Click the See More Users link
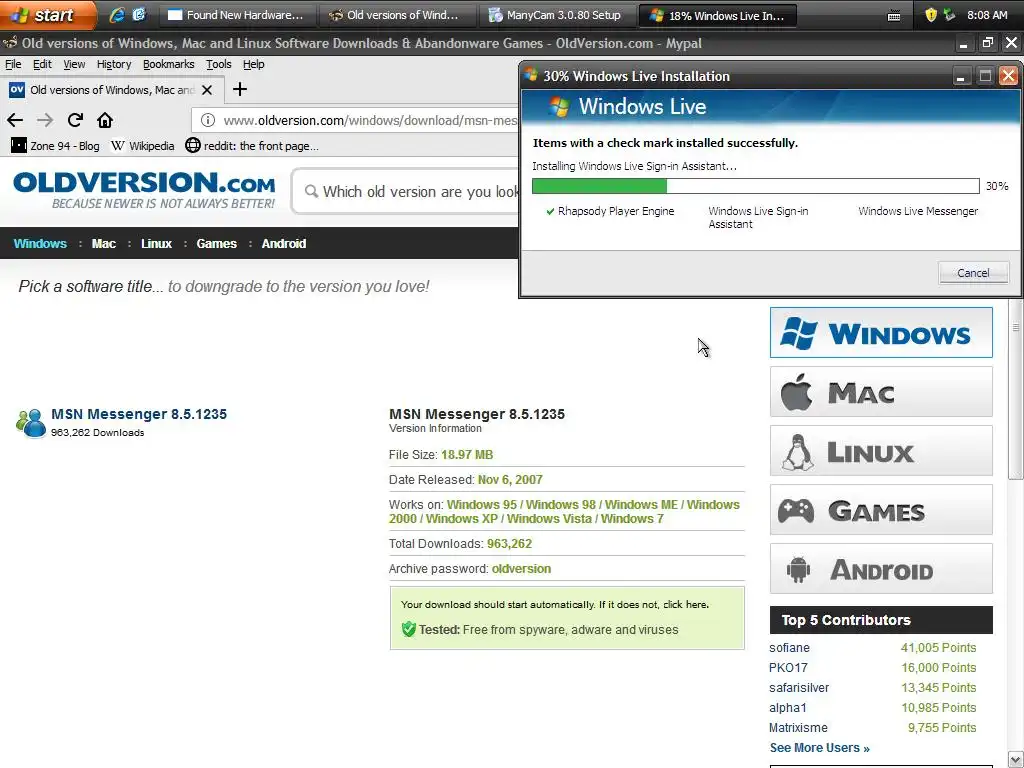This screenshot has width=1024, height=768. tap(820, 748)
